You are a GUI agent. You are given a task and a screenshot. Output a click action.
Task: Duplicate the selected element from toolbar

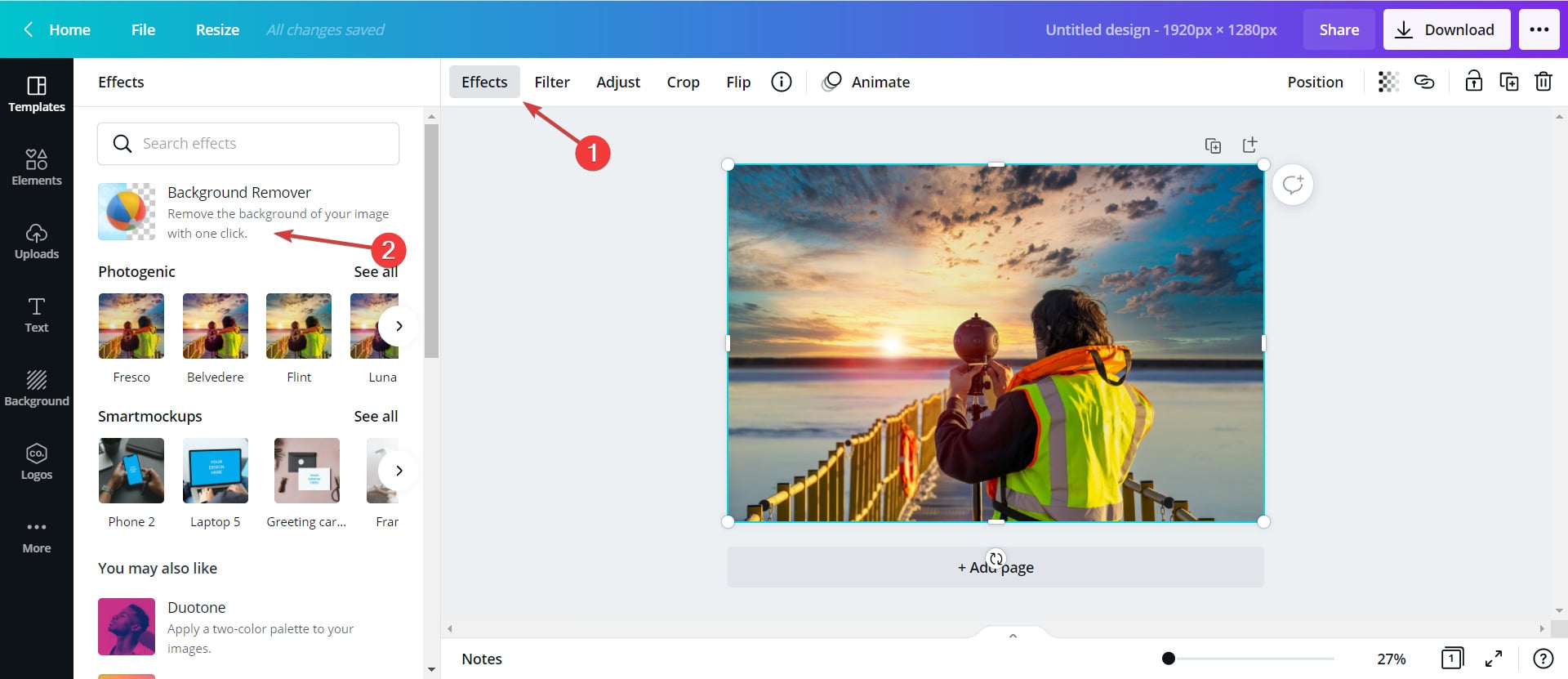pyautogui.click(x=1509, y=82)
